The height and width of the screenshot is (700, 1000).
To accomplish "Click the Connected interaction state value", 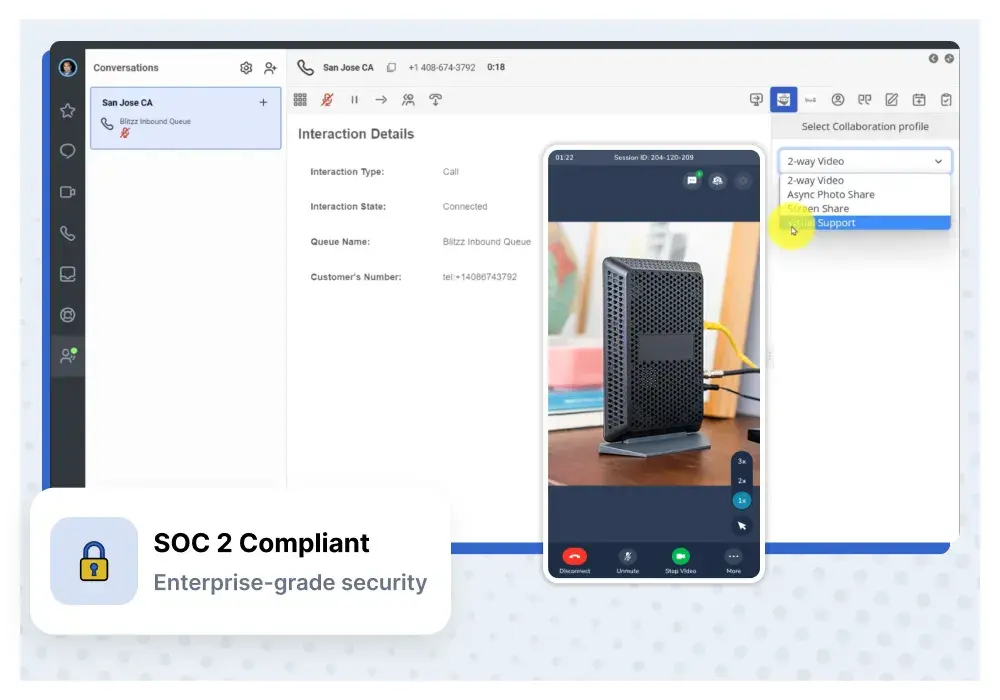I will [x=465, y=207].
